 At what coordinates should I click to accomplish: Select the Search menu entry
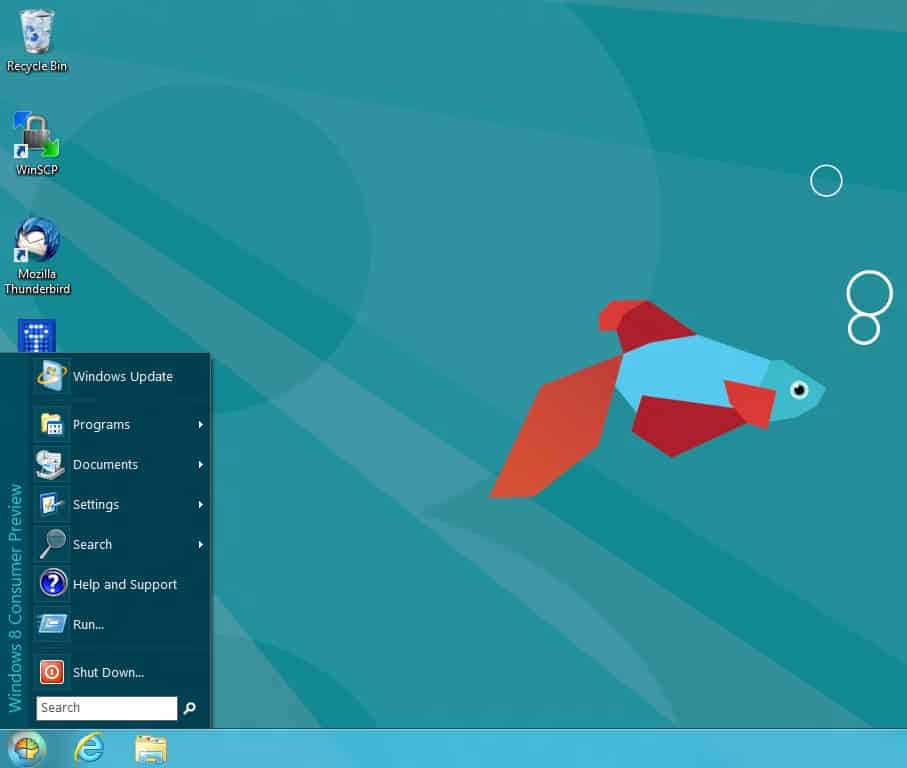click(x=121, y=545)
